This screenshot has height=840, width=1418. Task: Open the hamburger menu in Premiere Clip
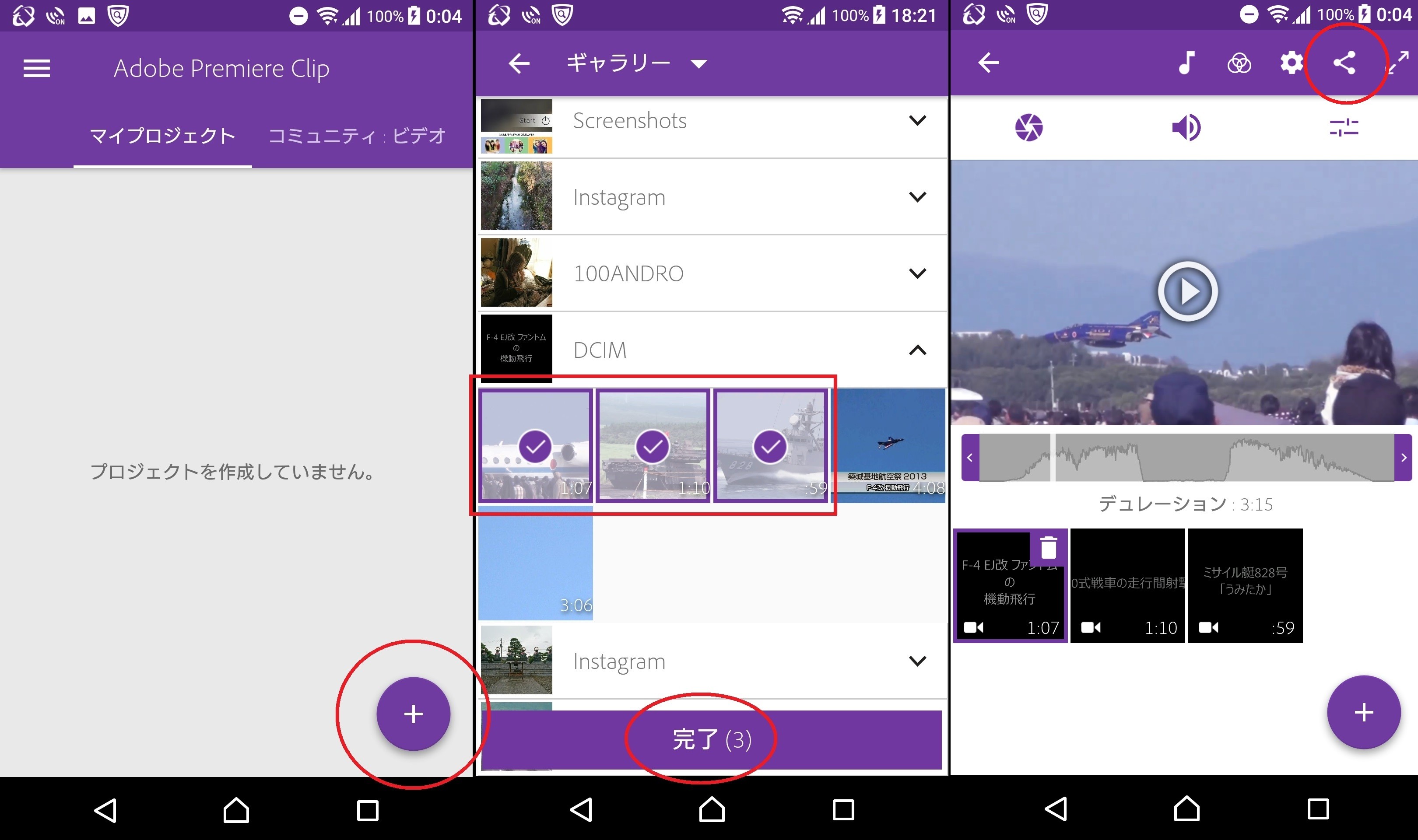[37, 69]
